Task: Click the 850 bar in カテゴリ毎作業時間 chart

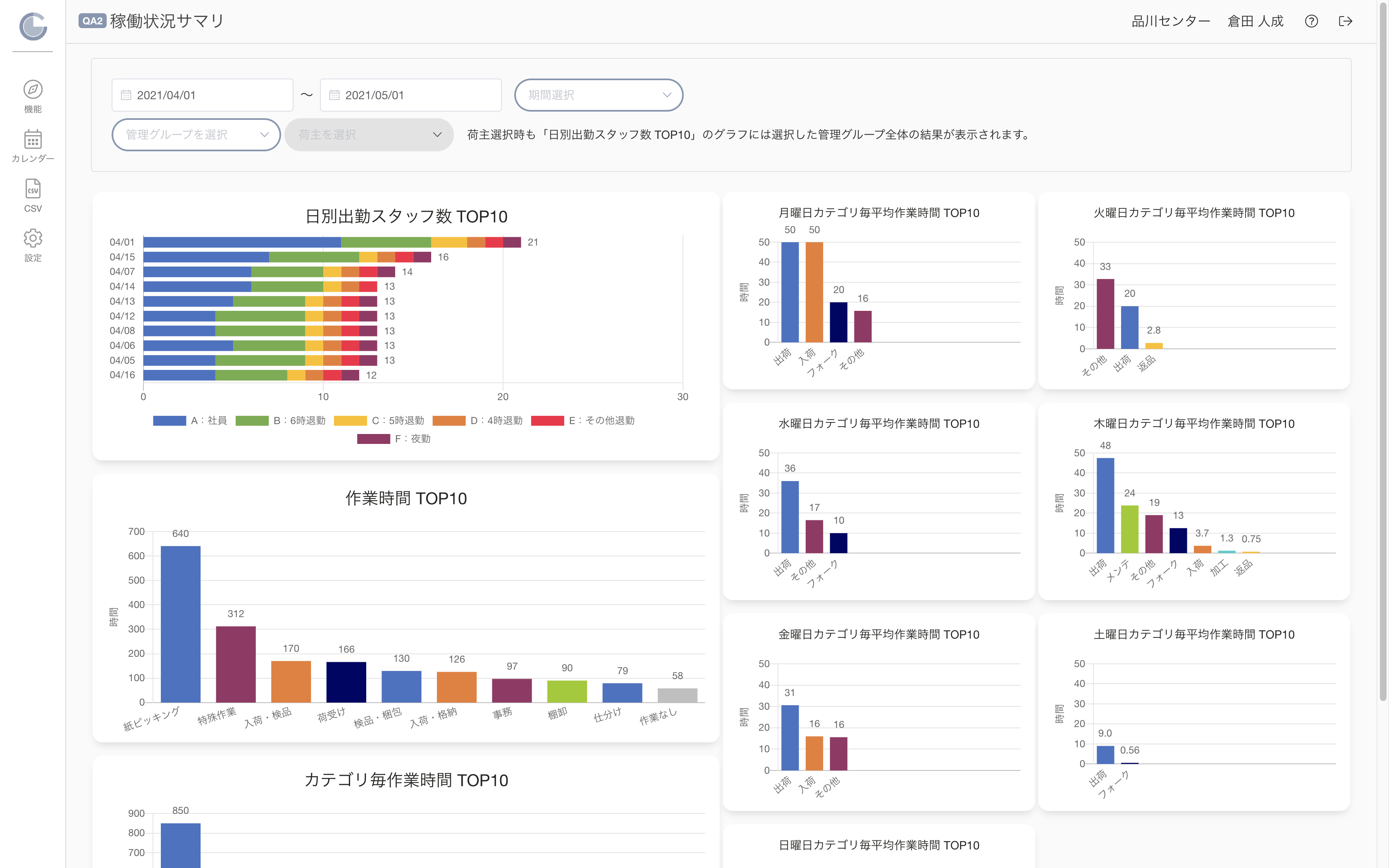Action: tap(180, 846)
